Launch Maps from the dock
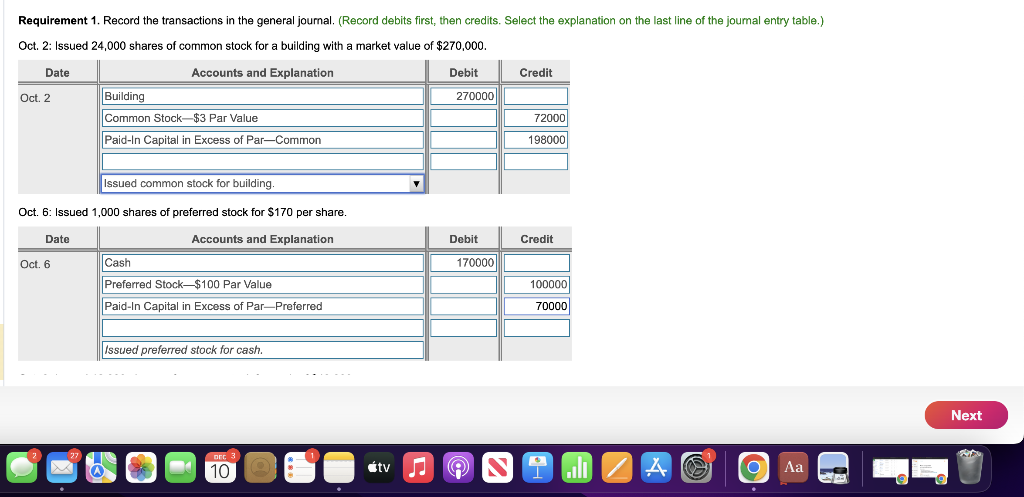 (101, 468)
